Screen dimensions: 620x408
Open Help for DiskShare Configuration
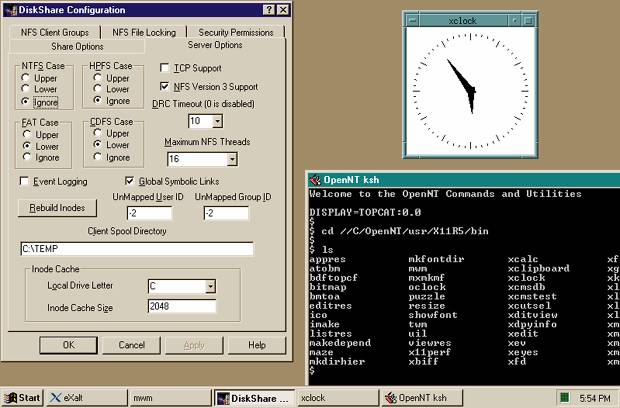click(x=257, y=345)
